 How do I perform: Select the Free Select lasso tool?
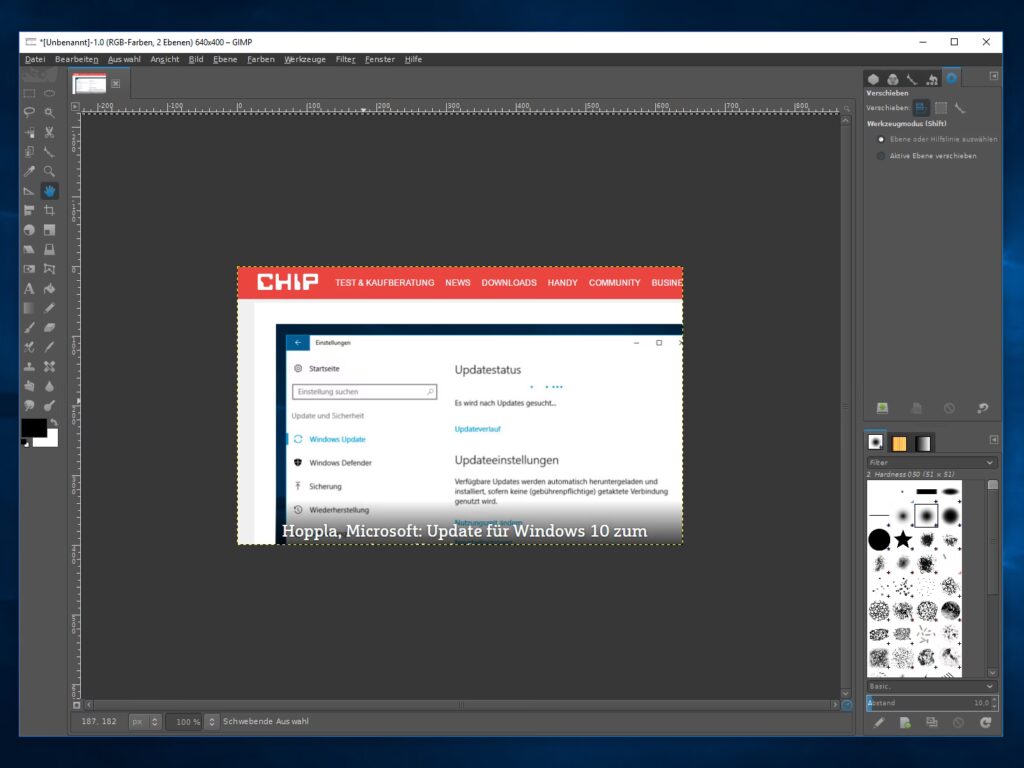click(x=29, y=113)
